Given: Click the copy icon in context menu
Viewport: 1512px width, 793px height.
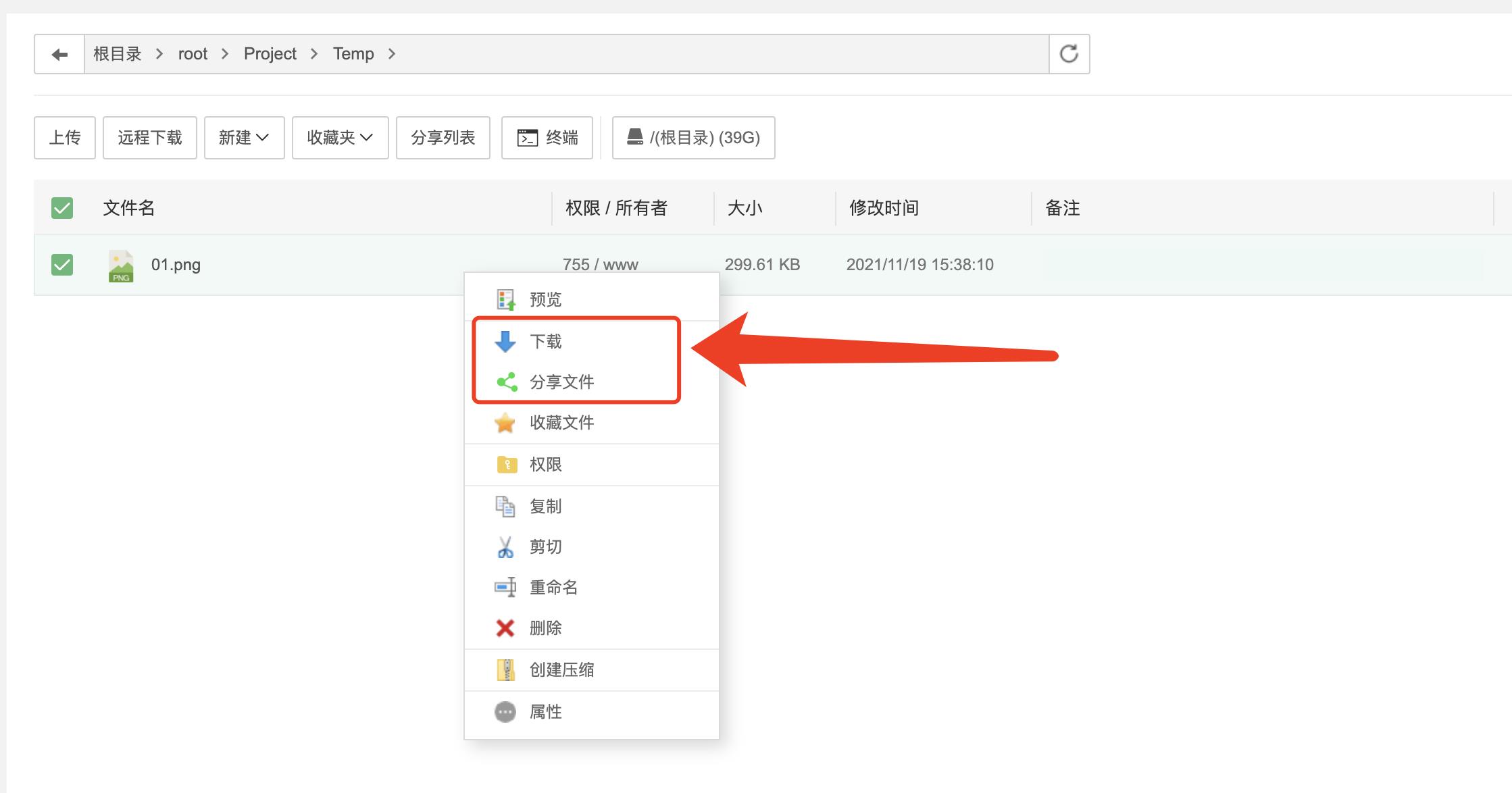Looking at the screenshot, I should coord(504,504).
